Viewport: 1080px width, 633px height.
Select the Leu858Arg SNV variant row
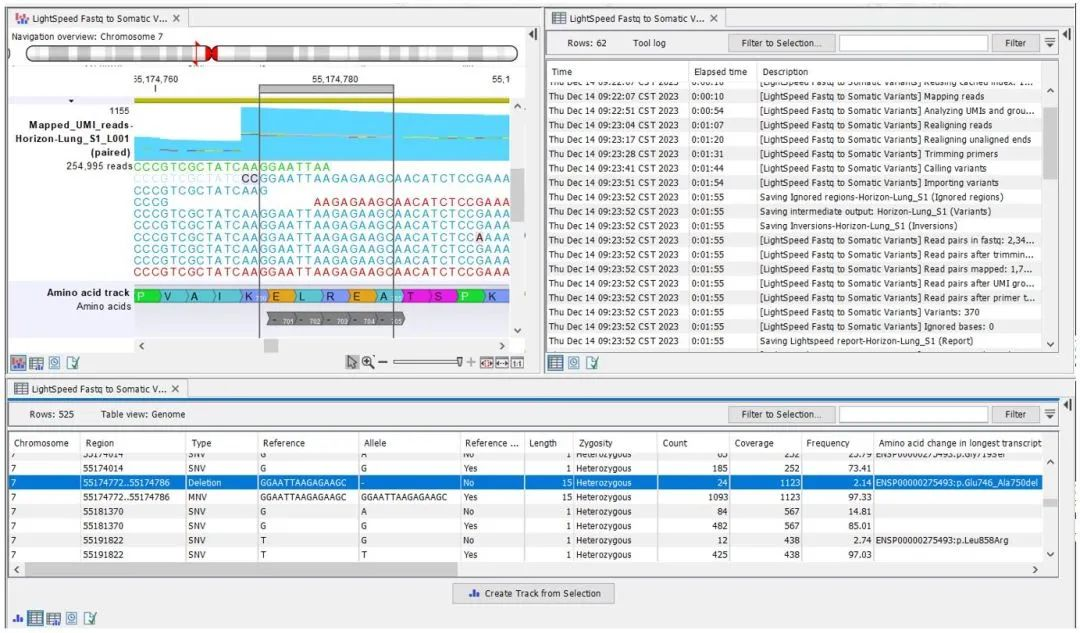pyautogui.click(x=526, y=540)
